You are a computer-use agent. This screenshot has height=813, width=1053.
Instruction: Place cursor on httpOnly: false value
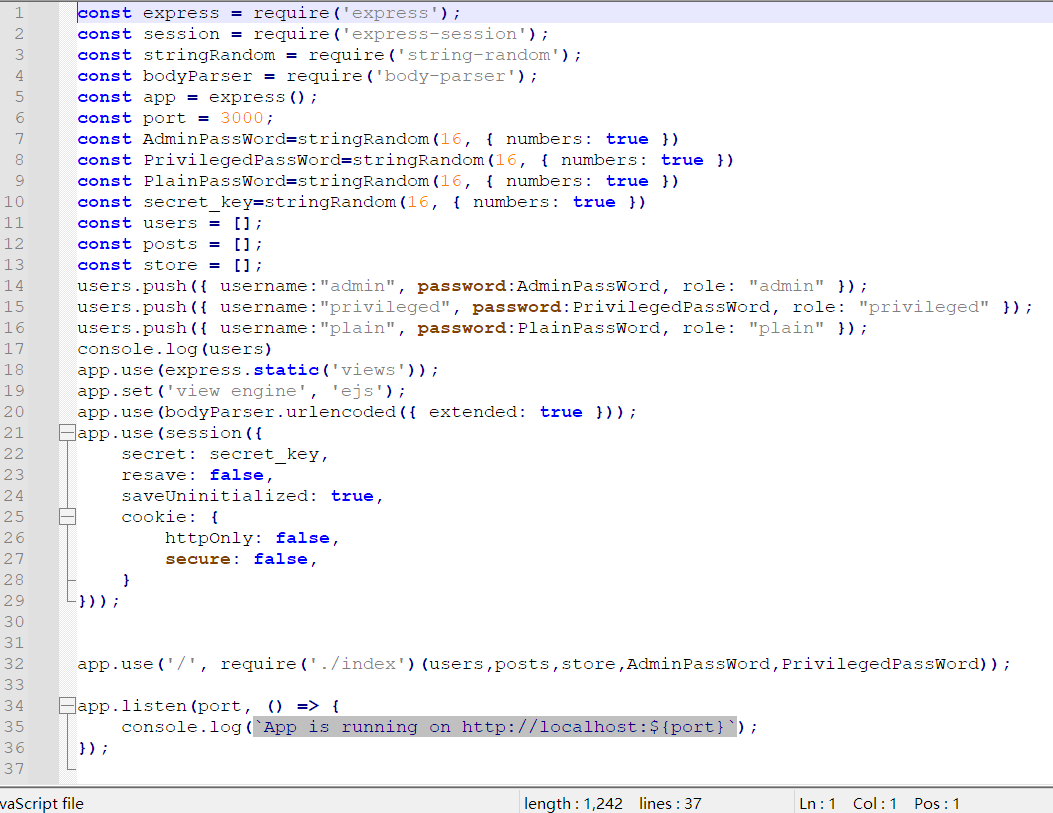(x=302, y=538)
